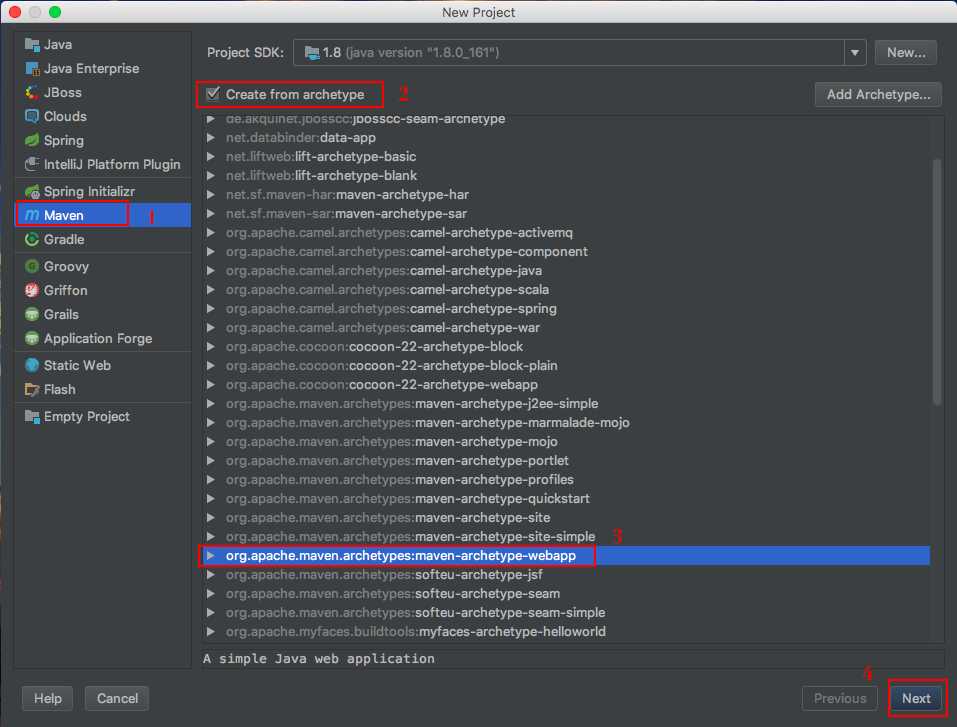Toggle the Create from archetype checkbox
Image resolution: width=957 pixels, height=727 pixels.
(x=213, y=95)
